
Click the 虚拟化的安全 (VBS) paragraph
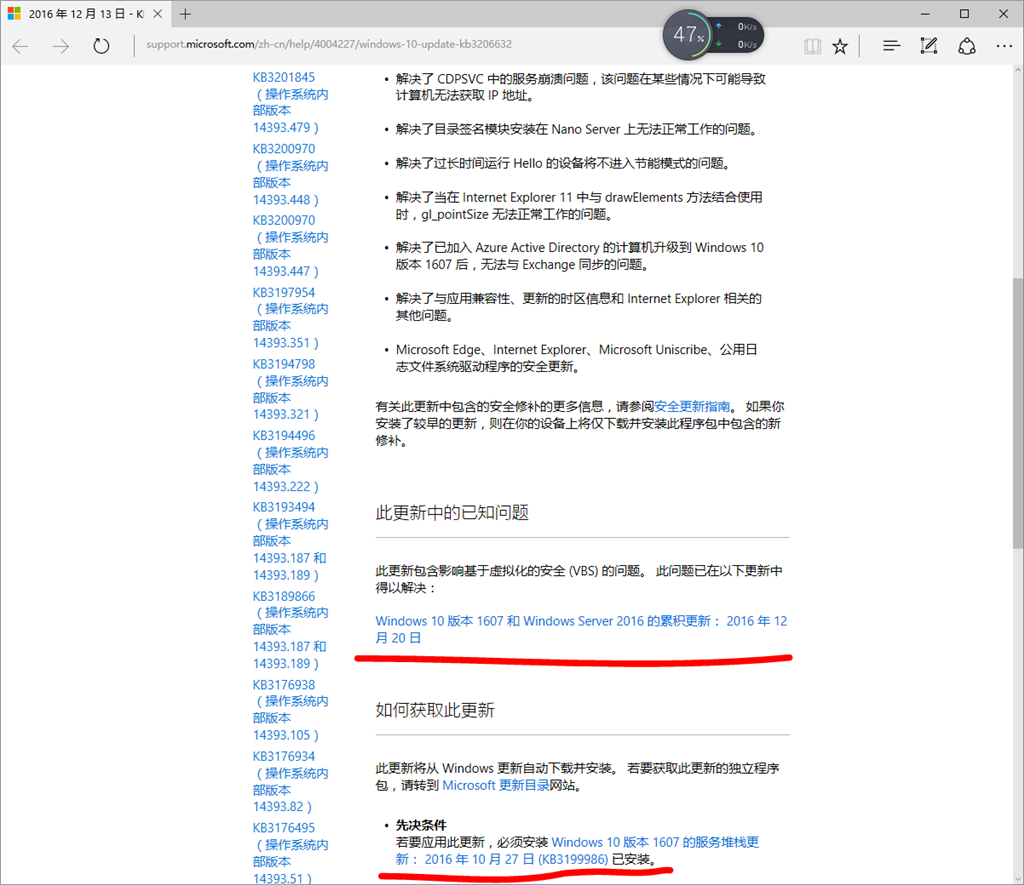point(579,579)
